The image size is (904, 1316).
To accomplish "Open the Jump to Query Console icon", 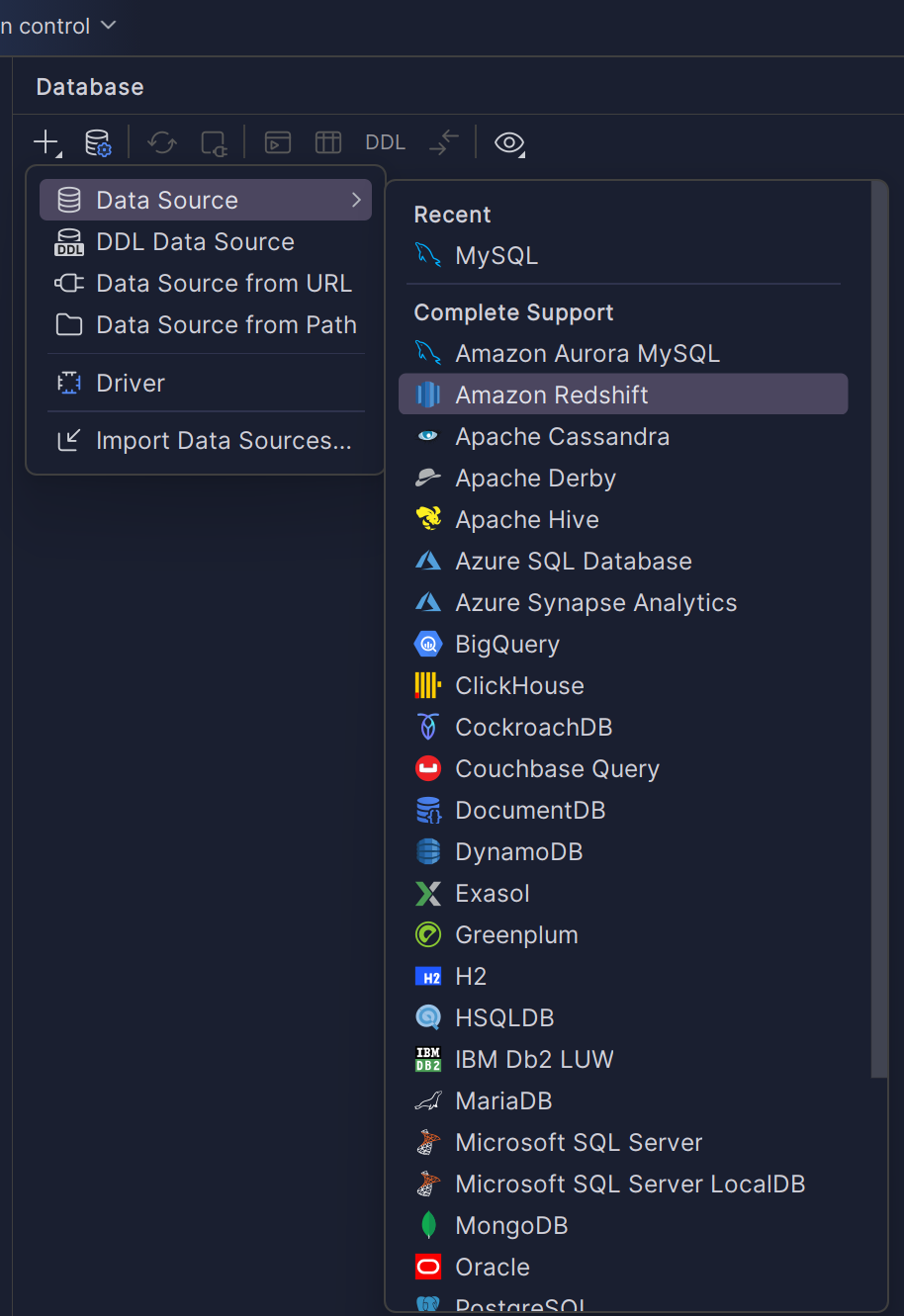I will pos(278,142).
